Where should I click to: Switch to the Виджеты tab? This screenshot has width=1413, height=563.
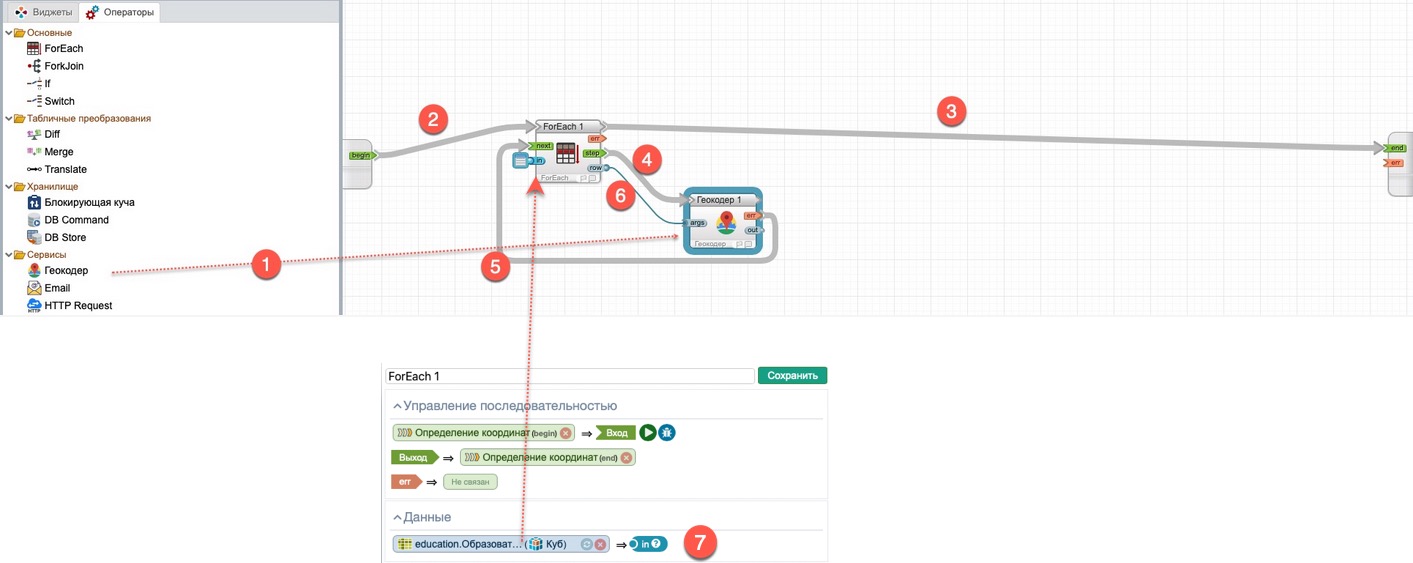(x=43, y=12)
